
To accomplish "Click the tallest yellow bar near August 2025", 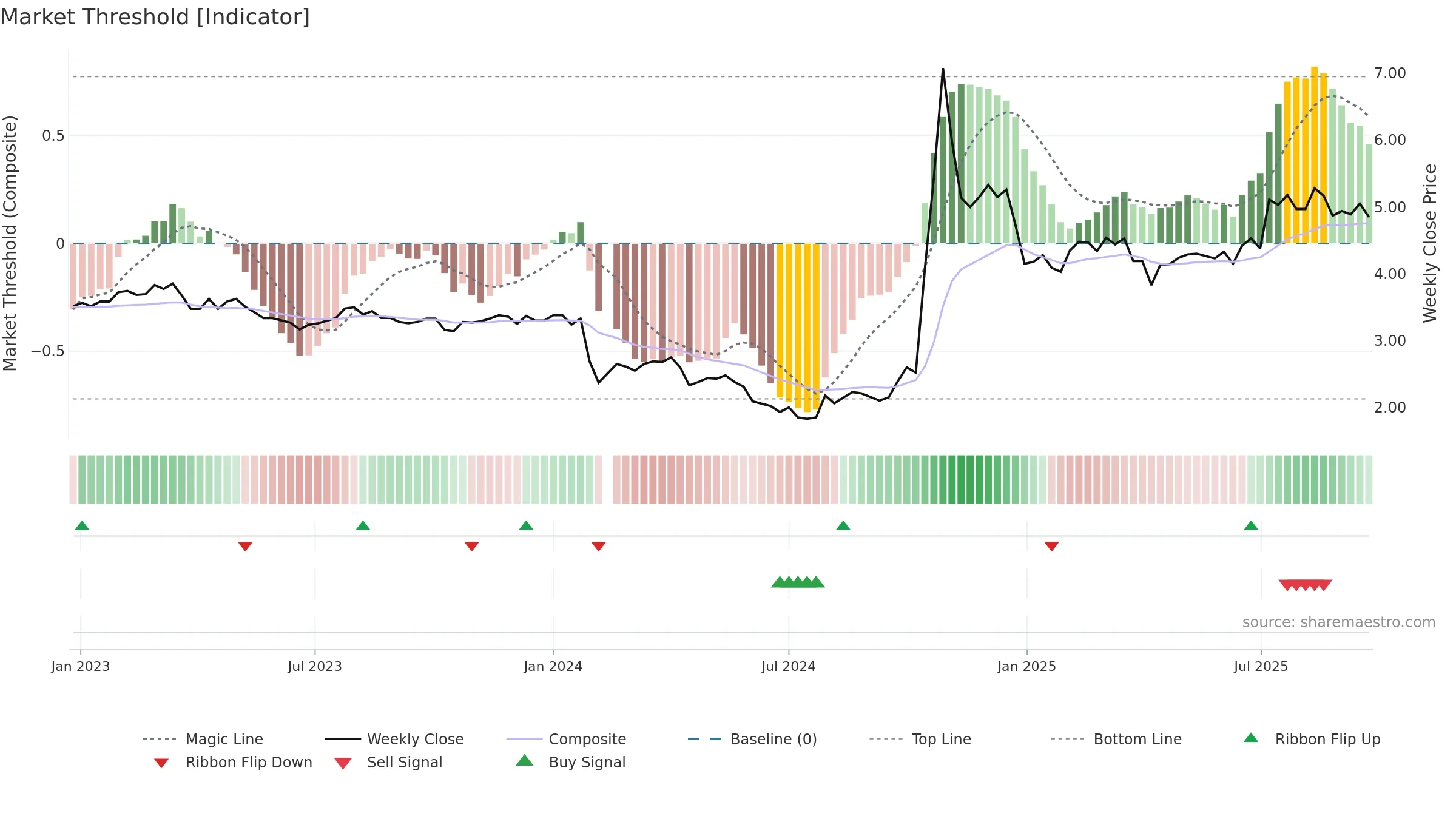I will tap(1315, 155).
